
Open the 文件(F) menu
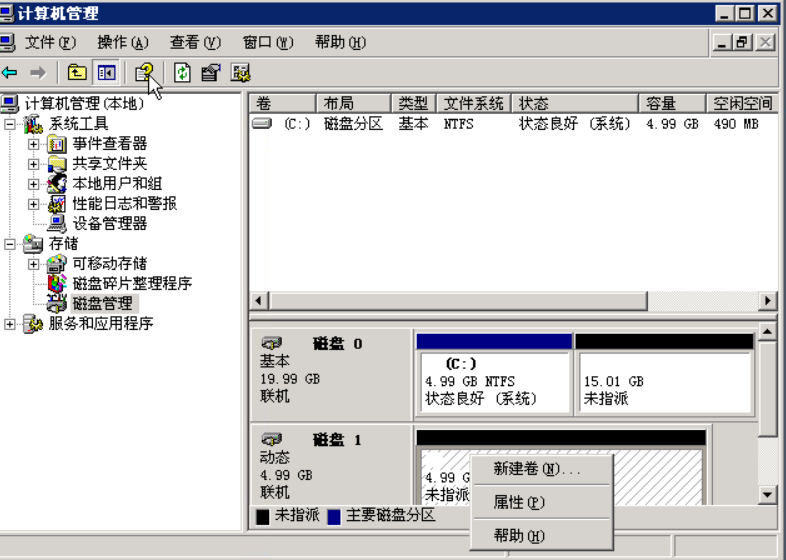coord(50,43)
